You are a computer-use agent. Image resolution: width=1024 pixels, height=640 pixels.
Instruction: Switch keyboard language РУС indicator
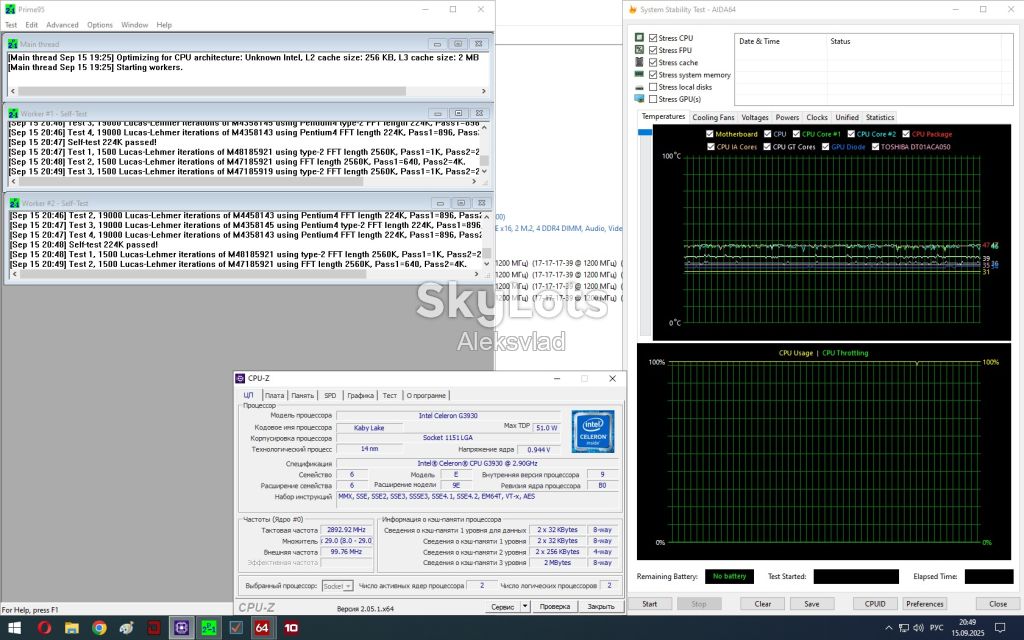[x=936, y=628]
